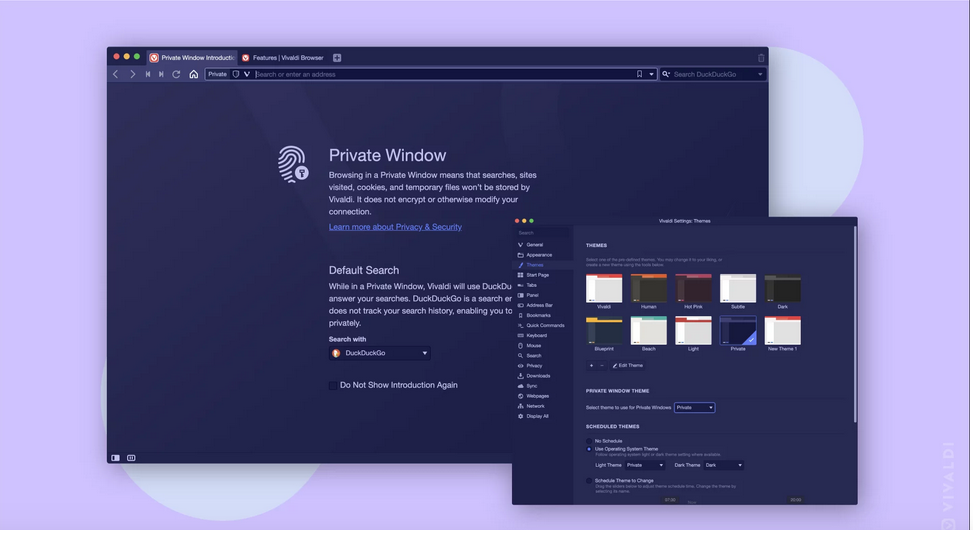The image size is (973, 533).
Task: Expand the search field engine dropdown arrow
Action: click(760, 74)
